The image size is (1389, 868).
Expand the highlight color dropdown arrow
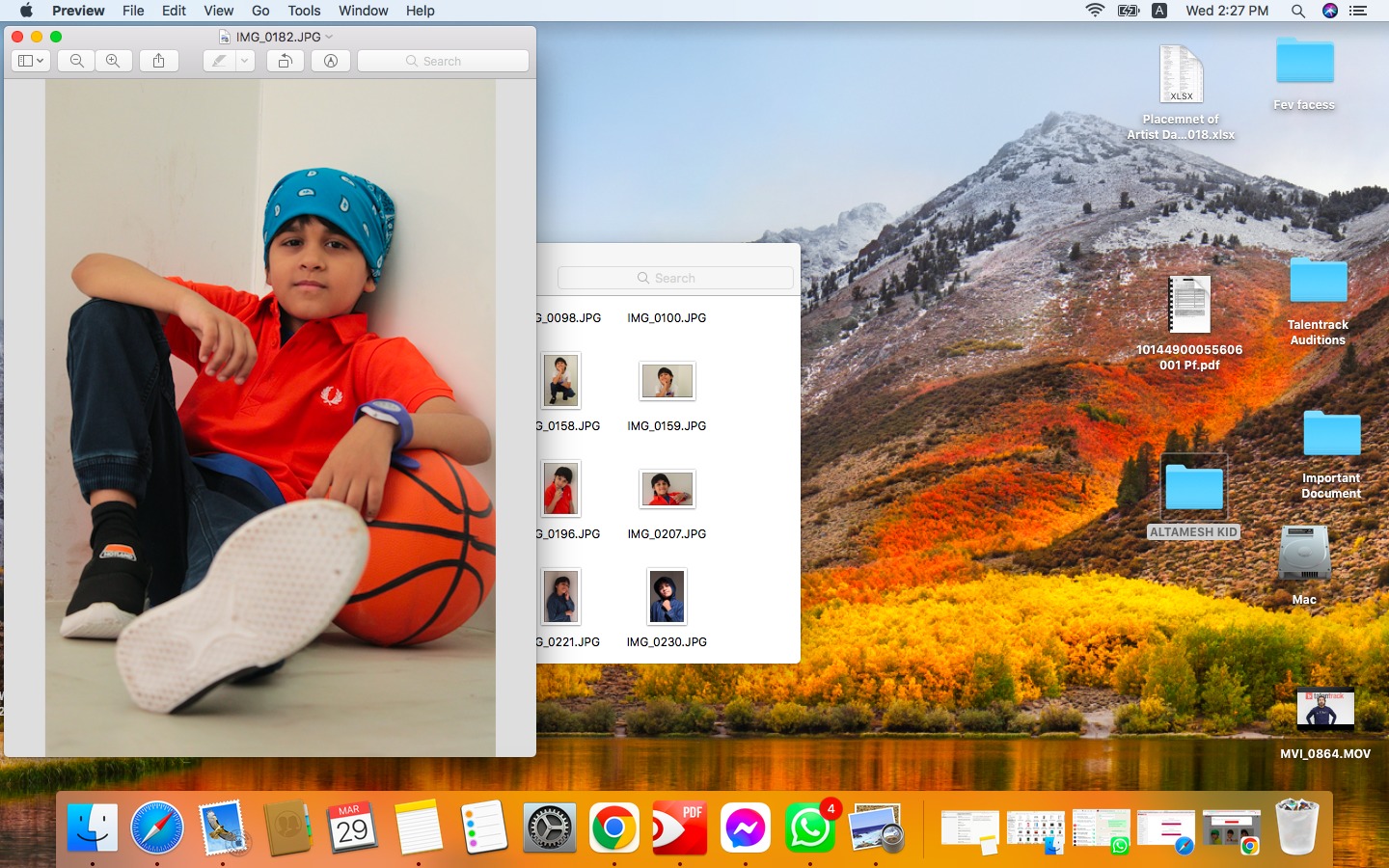[245, 61]
